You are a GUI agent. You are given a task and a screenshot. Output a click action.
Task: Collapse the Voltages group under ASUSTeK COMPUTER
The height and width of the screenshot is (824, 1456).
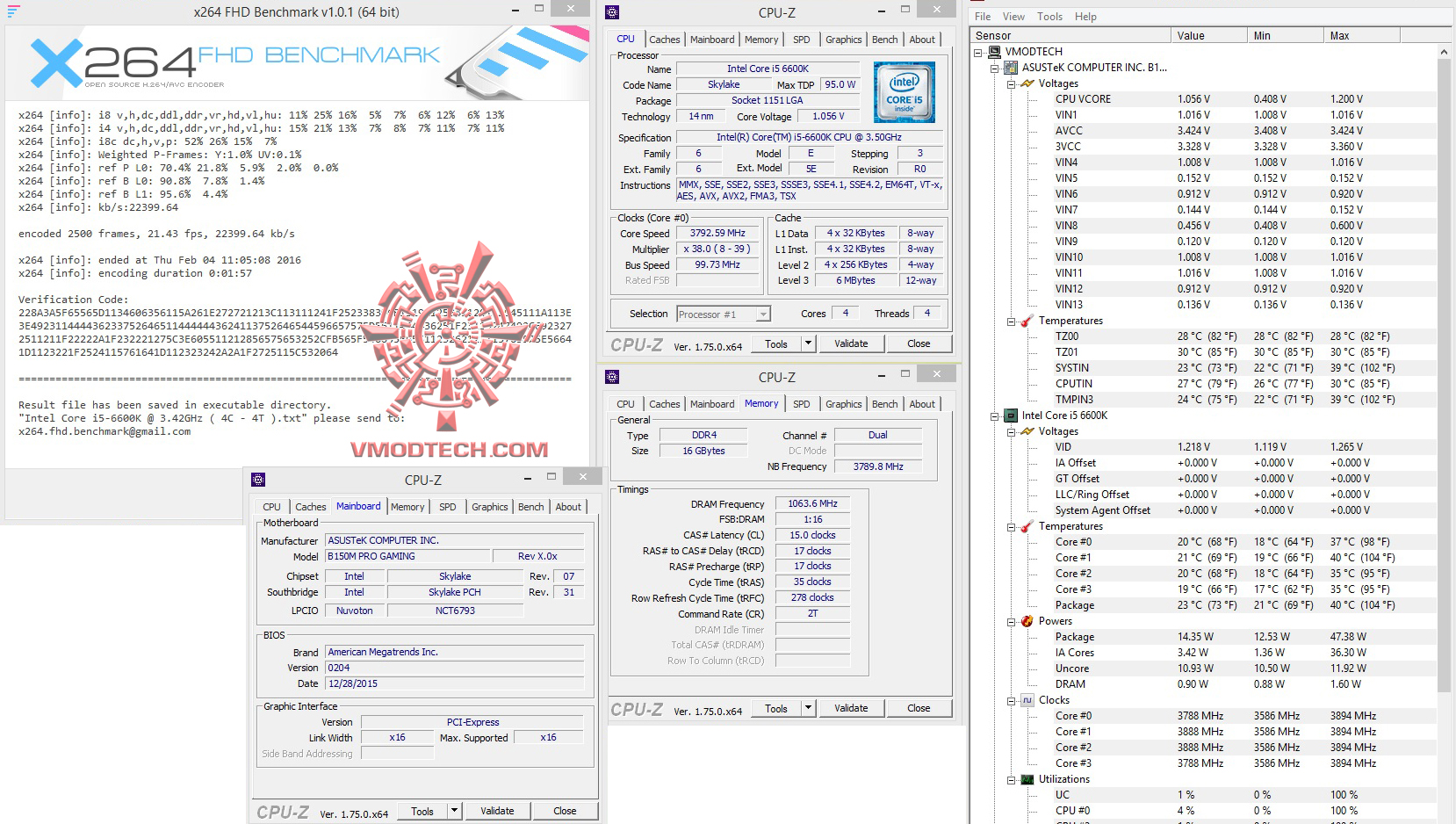coord(1011,84)
